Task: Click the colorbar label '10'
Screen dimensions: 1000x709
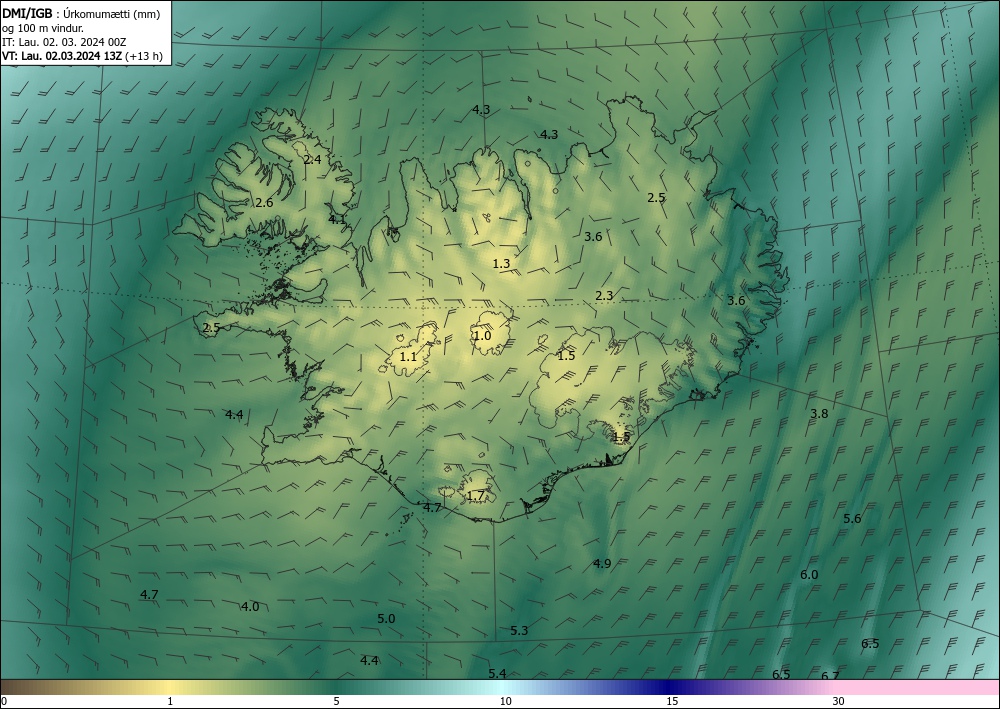Action: (505, 702)
